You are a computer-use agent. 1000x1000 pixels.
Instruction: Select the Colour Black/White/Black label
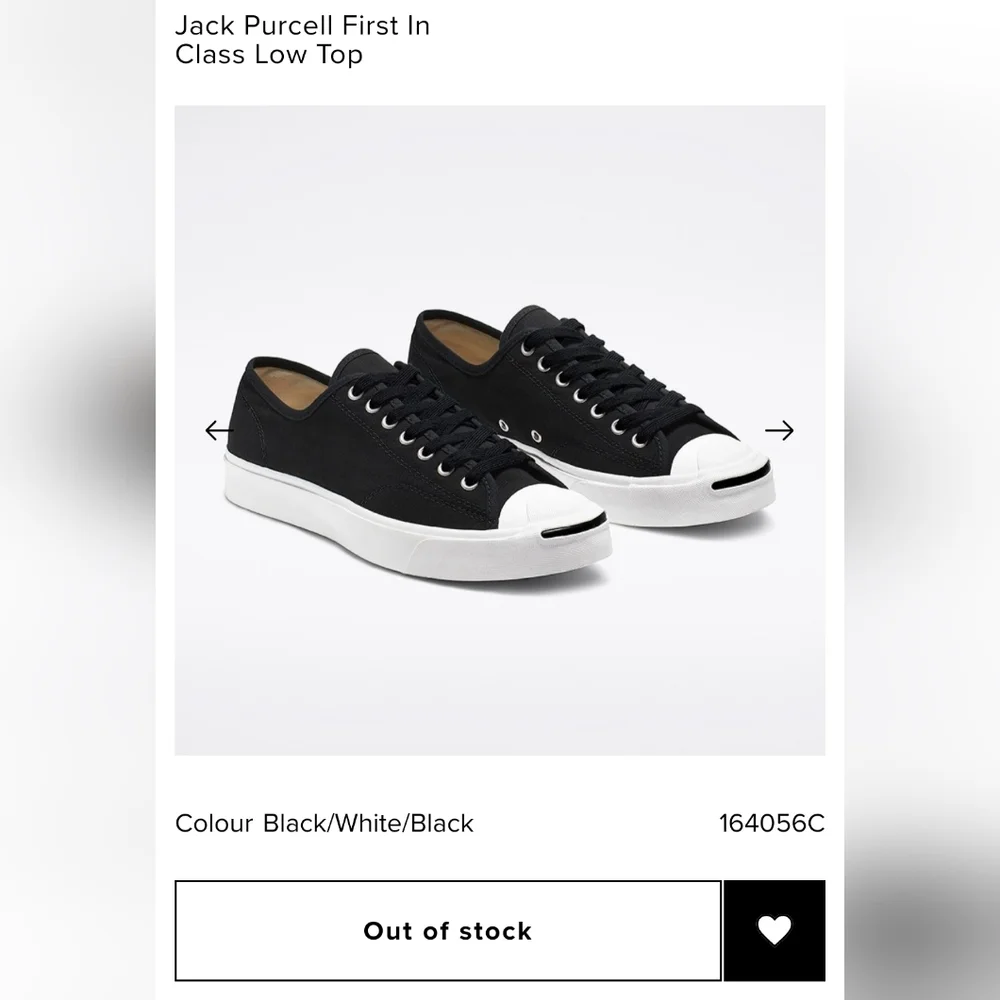tap(322, 824)
